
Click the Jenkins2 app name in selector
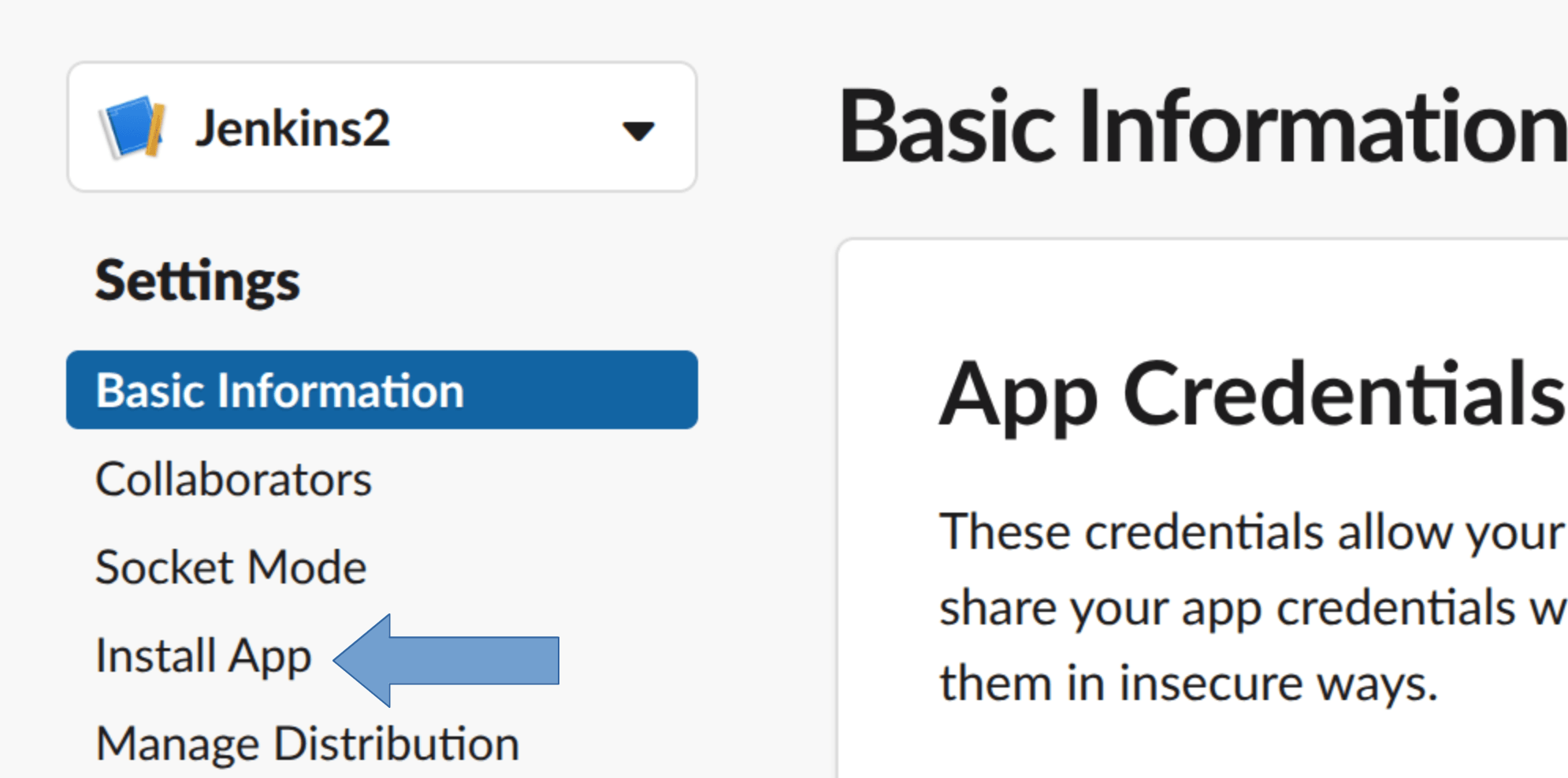[292, 128]
